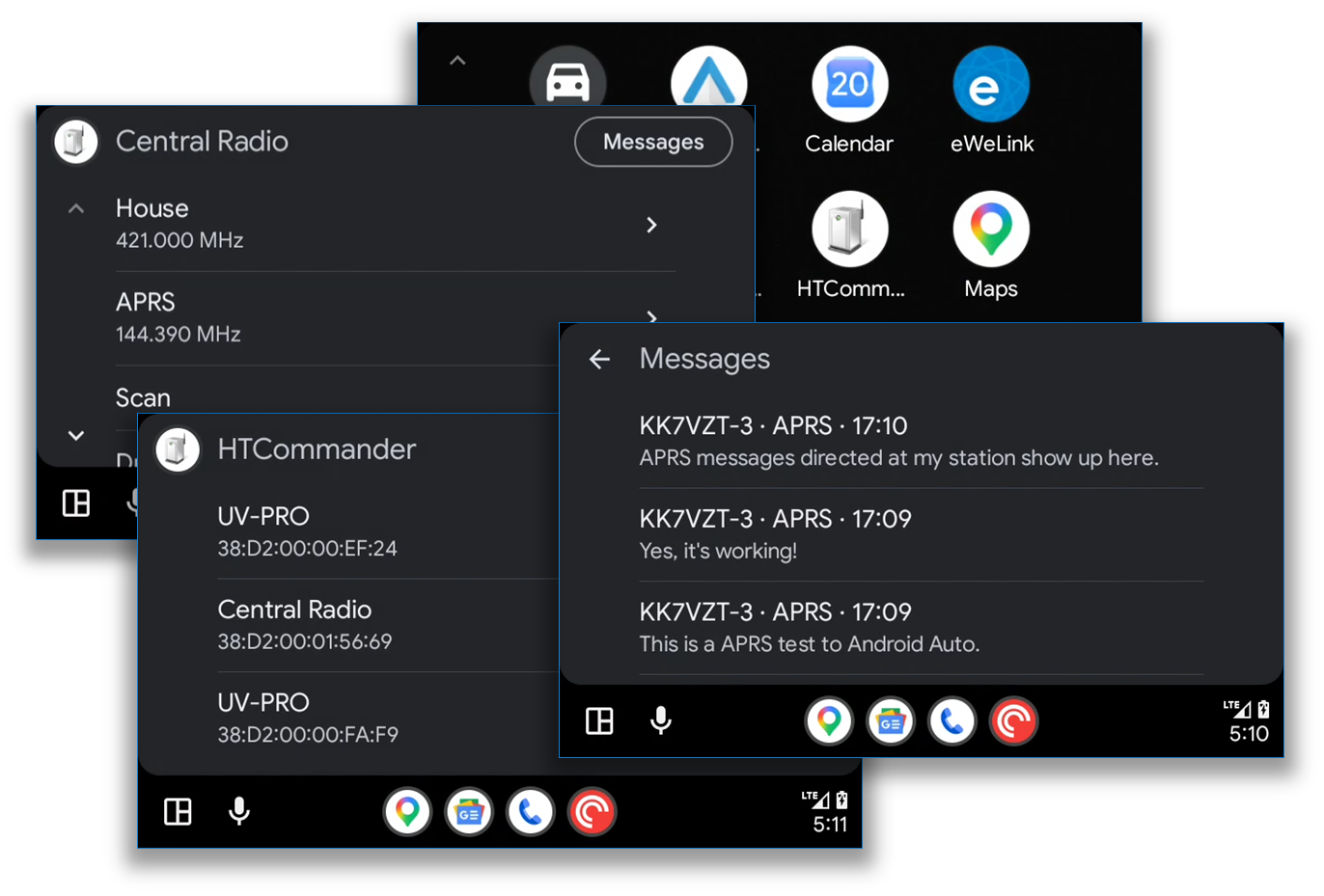Select the UV-PRO device 38:D2:00:00:FA:F9

tap(388, 719)
